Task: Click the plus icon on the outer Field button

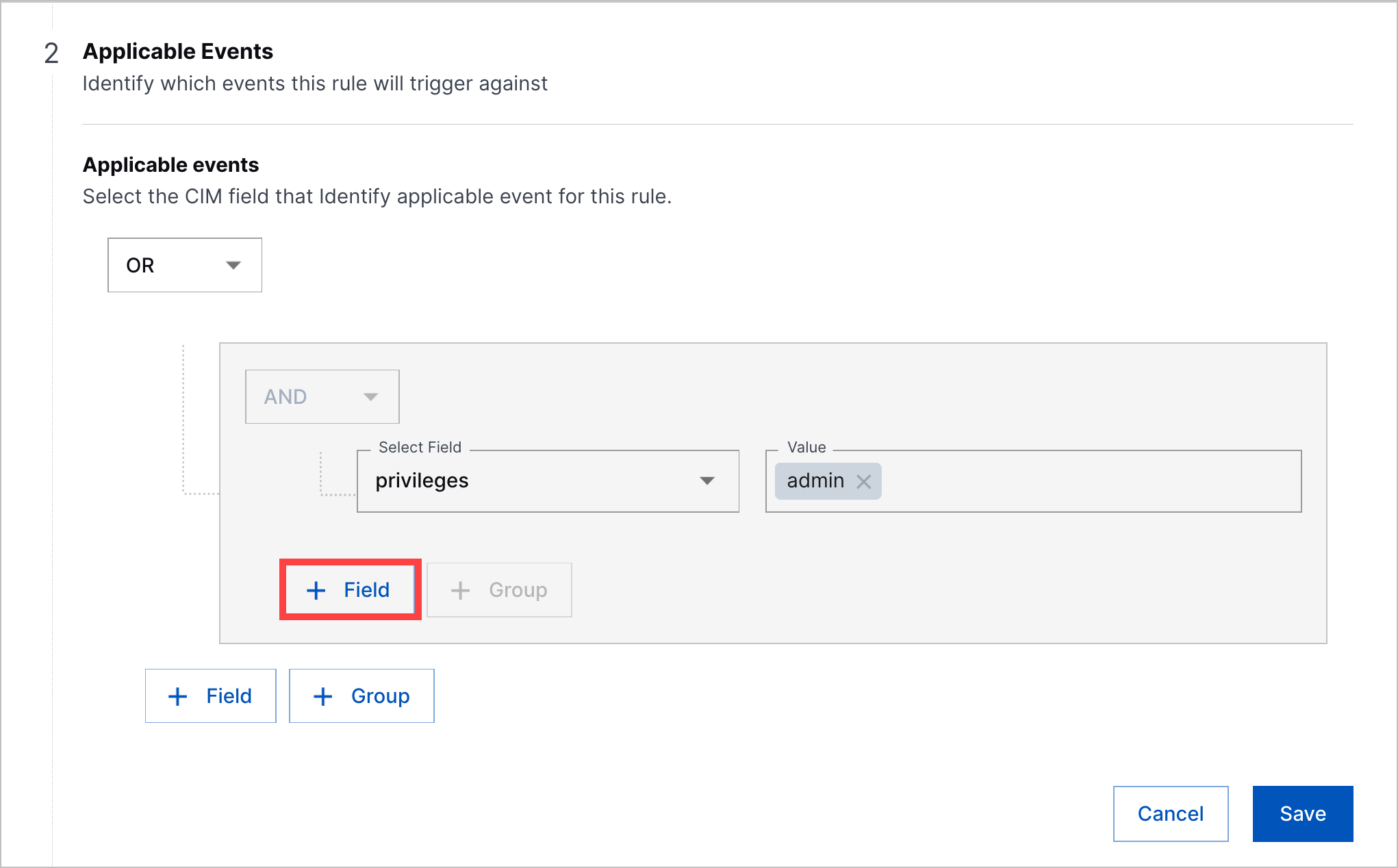Action: pyautogui.click(x=177, y=695)
